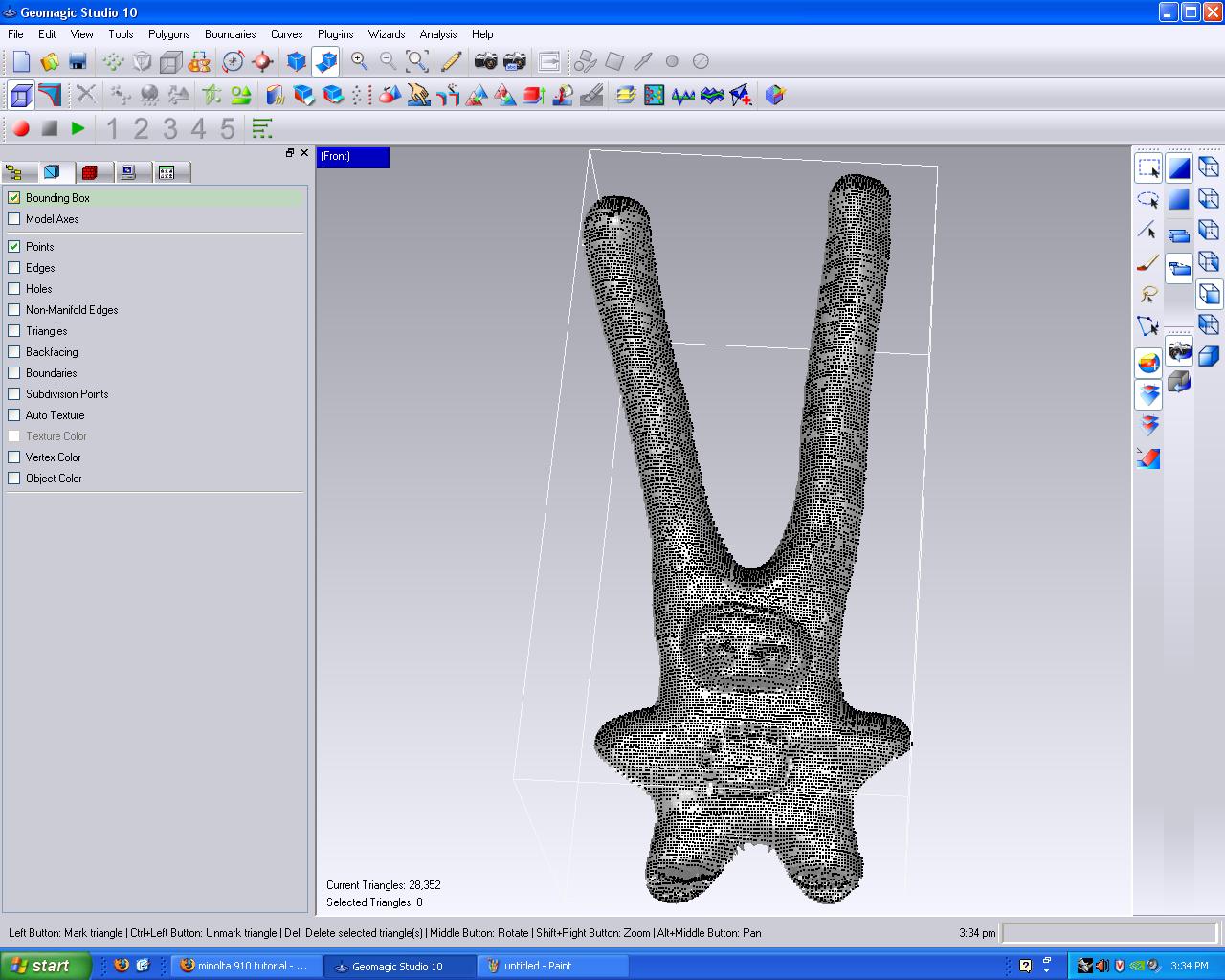This screenshot has height=980, width=1225.
Task: Select the paintbrush selection tool
Action: click(1148, 262)
